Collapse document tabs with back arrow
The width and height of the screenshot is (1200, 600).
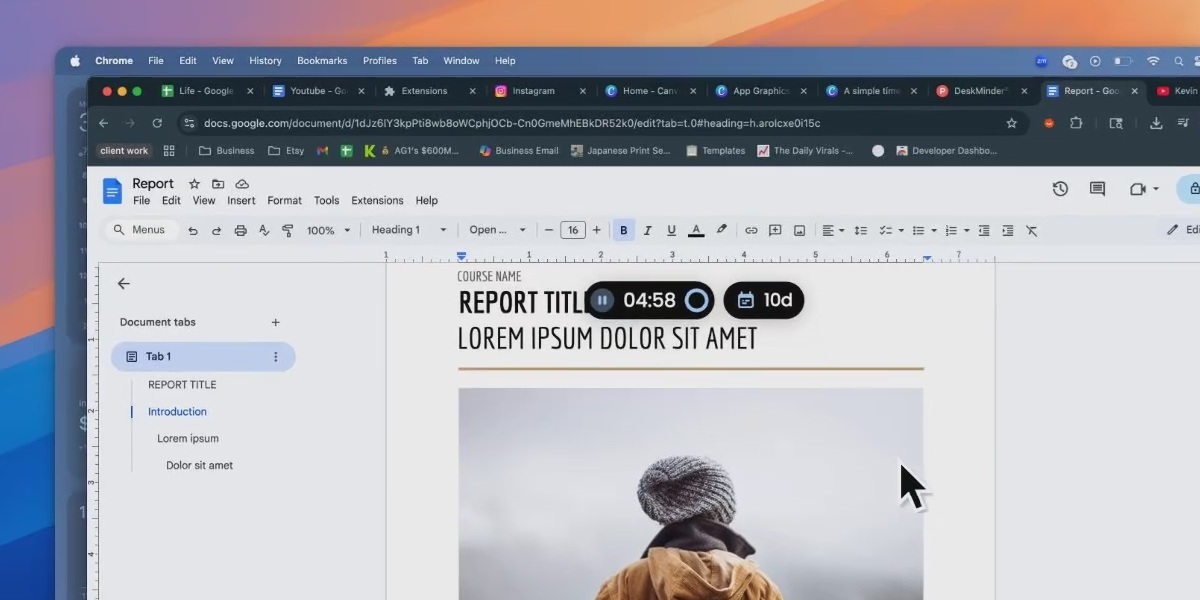(x=124, y=284)
